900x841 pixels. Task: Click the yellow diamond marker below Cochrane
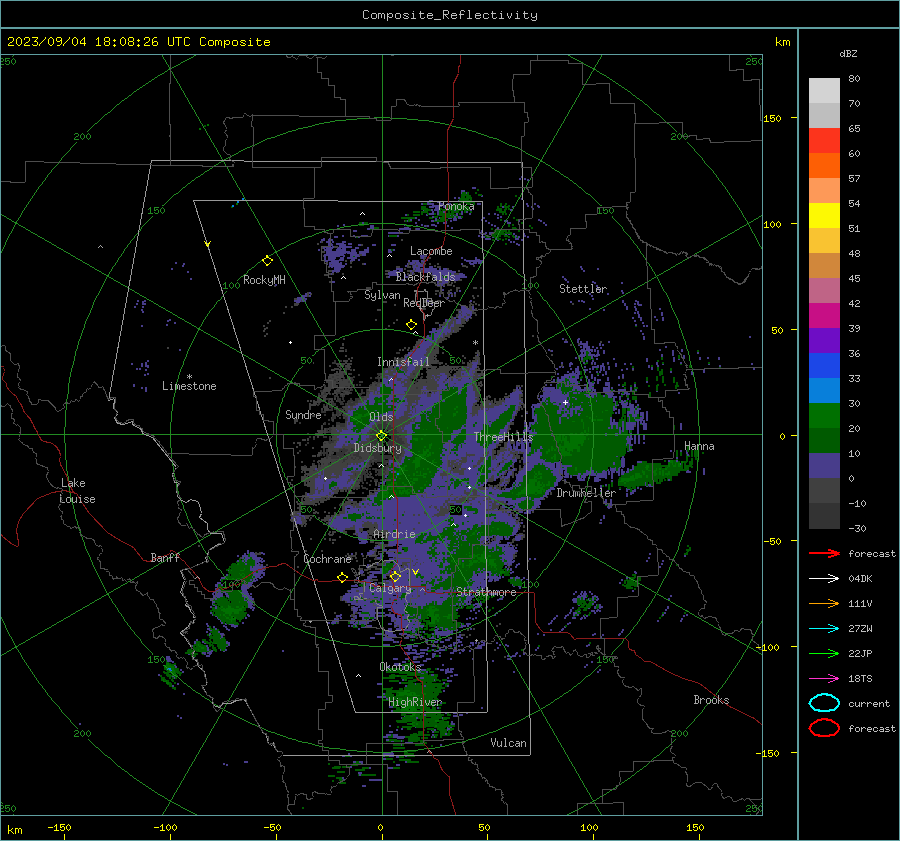343,577
